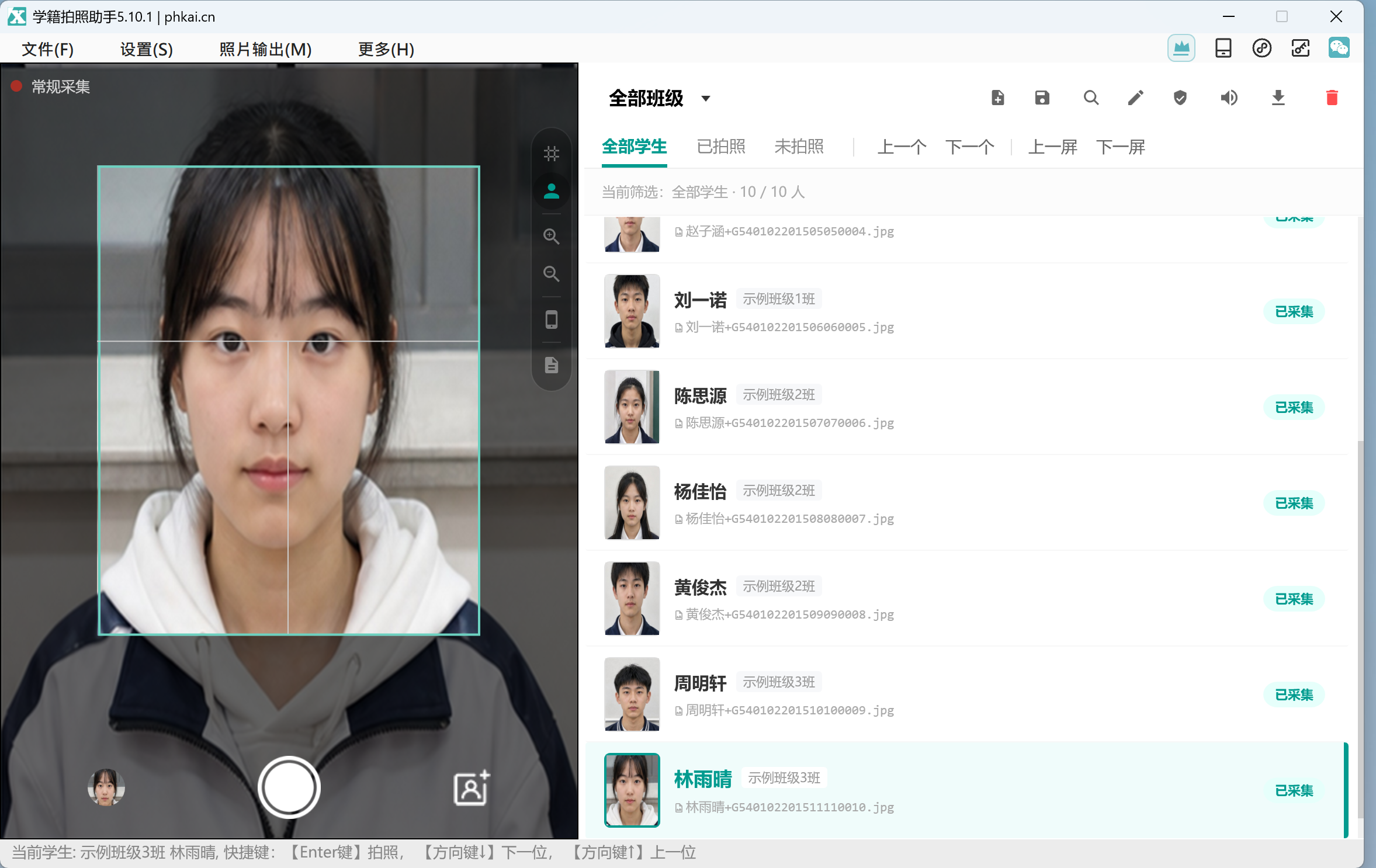The image size is (1376, 868).
Task: Zoom out on camera preview
Action: tap(551, 273)
